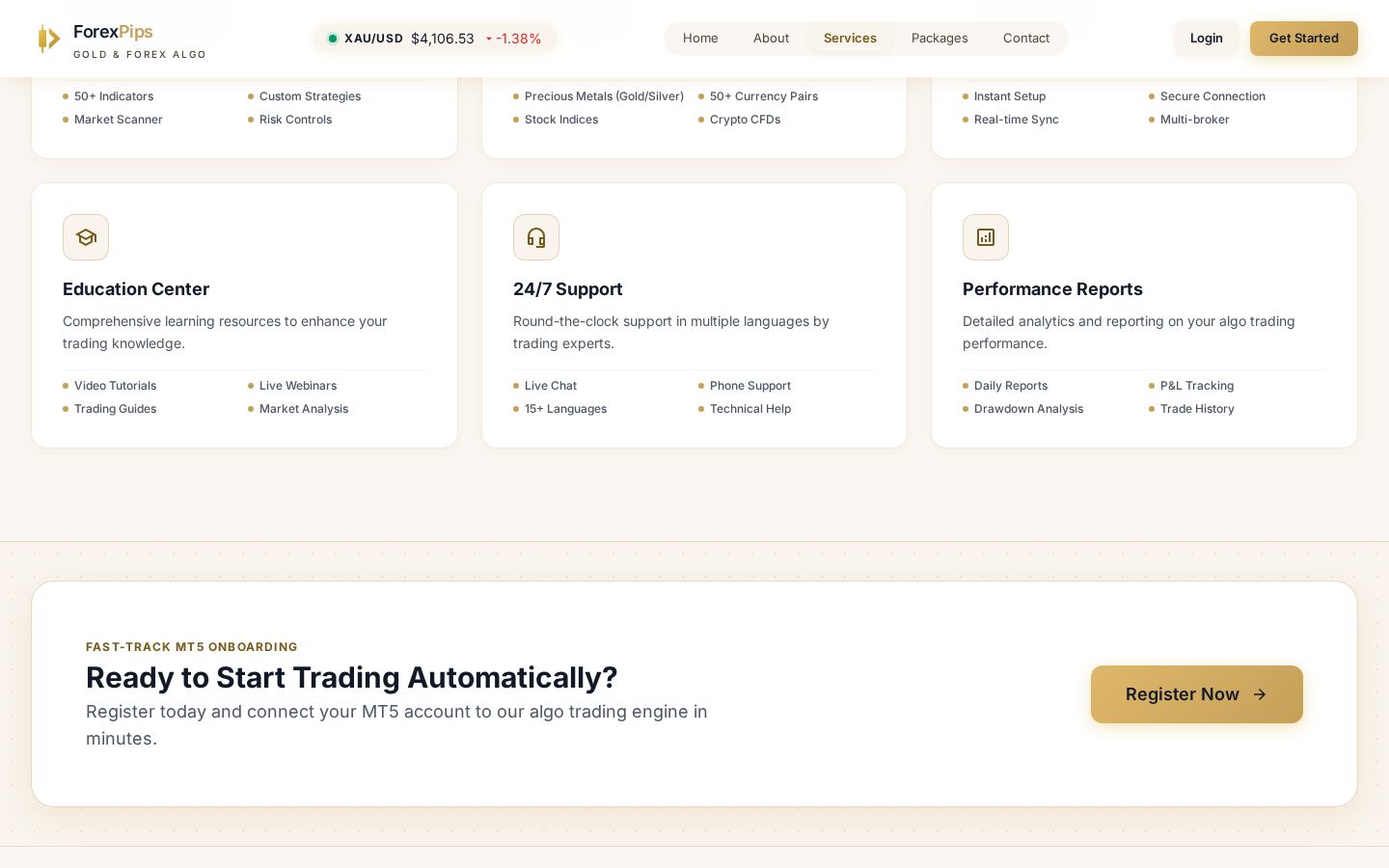The height and width of the screenshot is (868, 1389).
Task: Click the red down arrow beside -1.38%
Action: tap(489, 39)
